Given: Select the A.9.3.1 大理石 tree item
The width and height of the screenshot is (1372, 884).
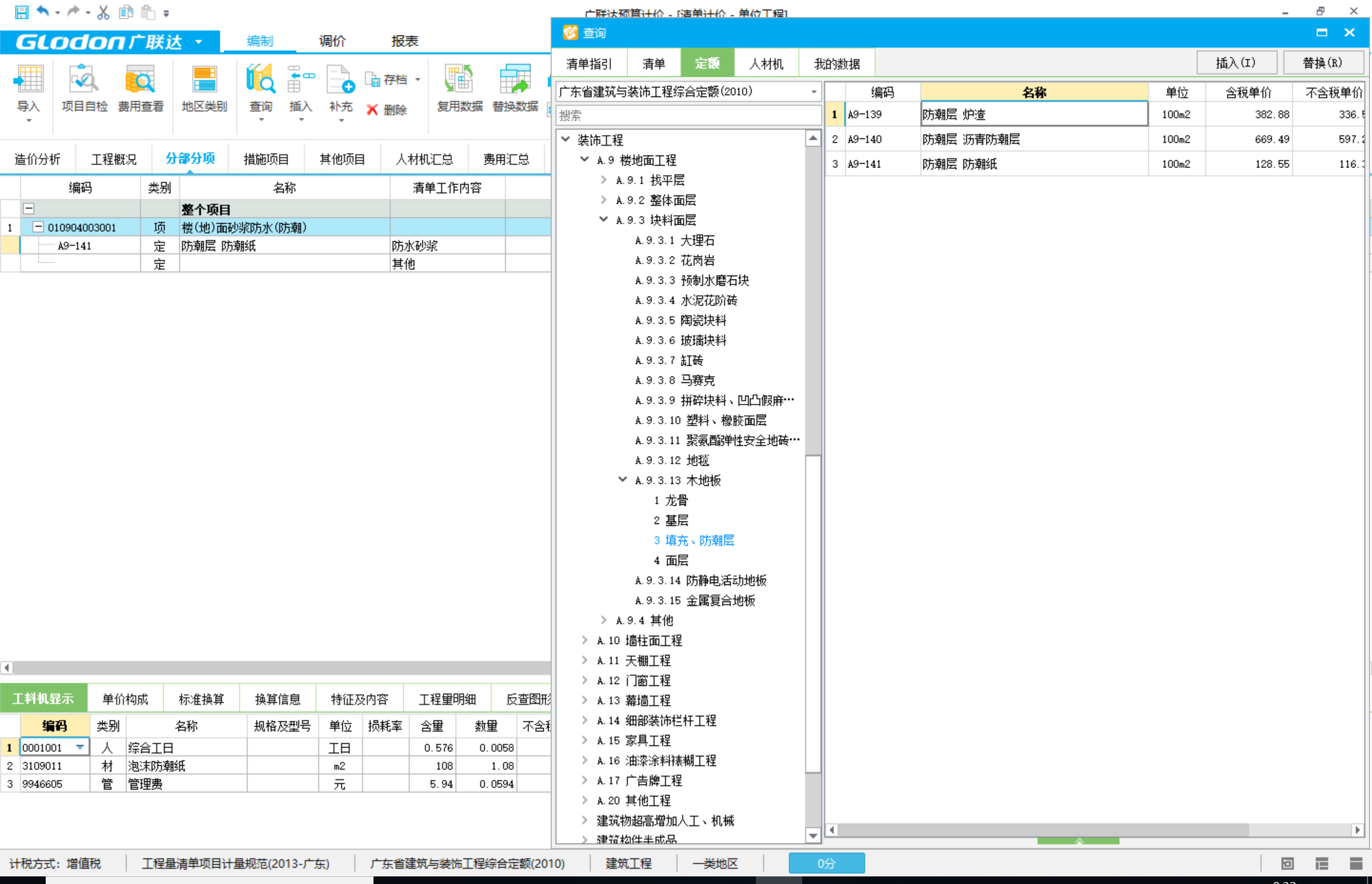Looking at the screenshot, I should tap(675, 240).
